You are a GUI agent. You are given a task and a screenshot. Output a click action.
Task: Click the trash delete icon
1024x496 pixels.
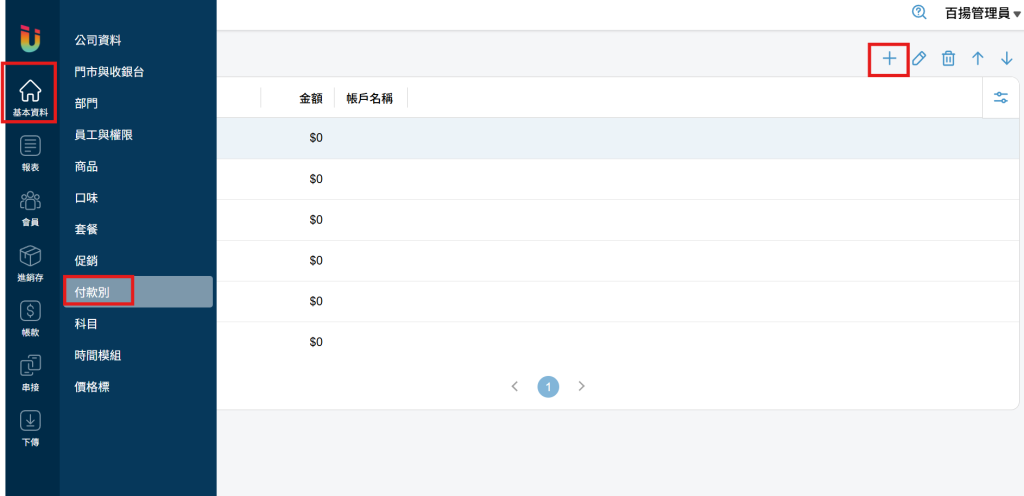click(x=948, y=59)
